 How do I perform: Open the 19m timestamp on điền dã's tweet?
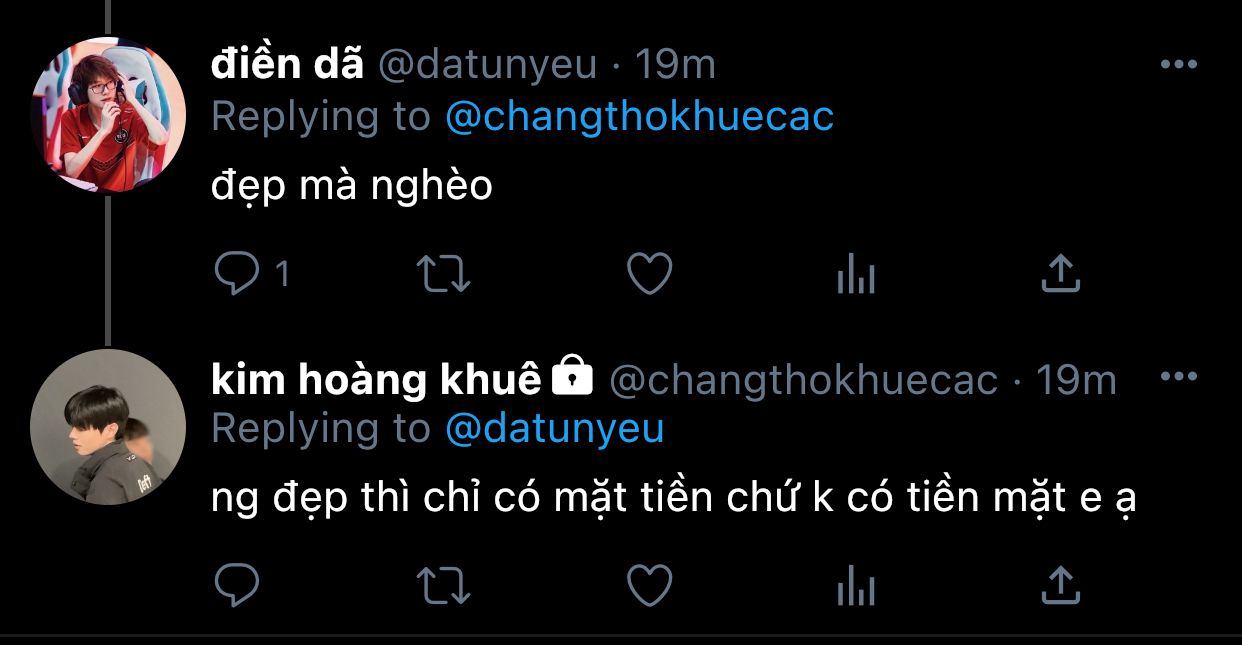(x=676, y=65)
